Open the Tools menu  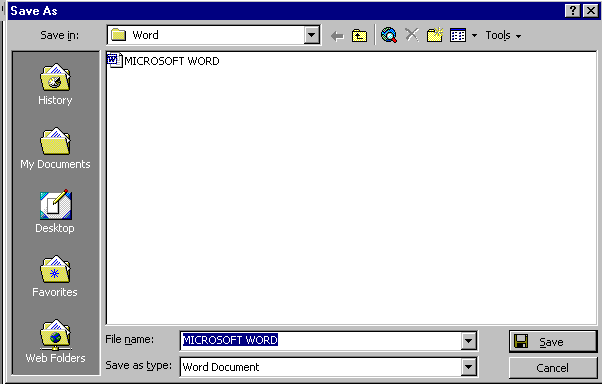tap(503, 36)
